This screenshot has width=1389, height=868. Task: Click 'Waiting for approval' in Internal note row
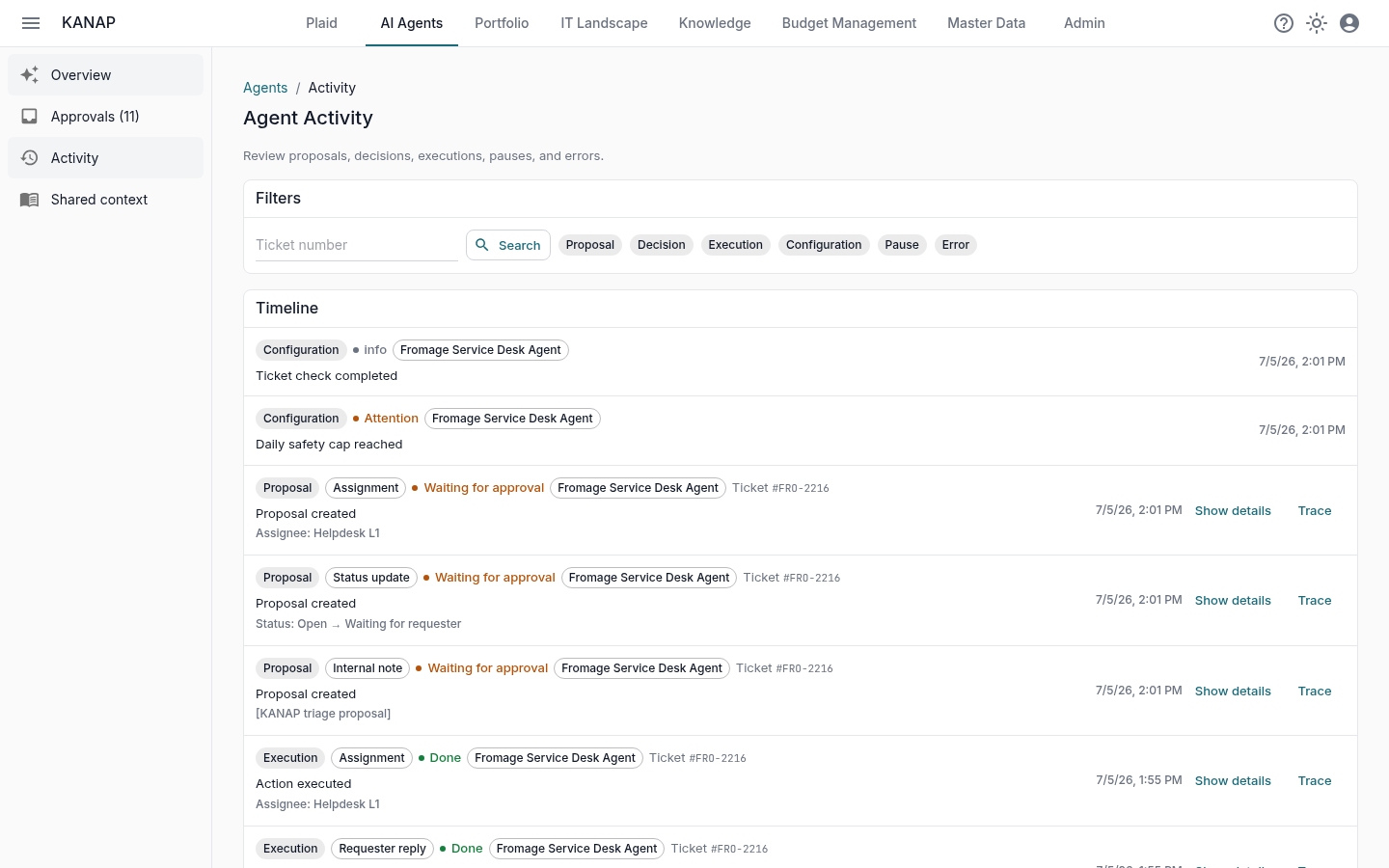coord(482,668)
